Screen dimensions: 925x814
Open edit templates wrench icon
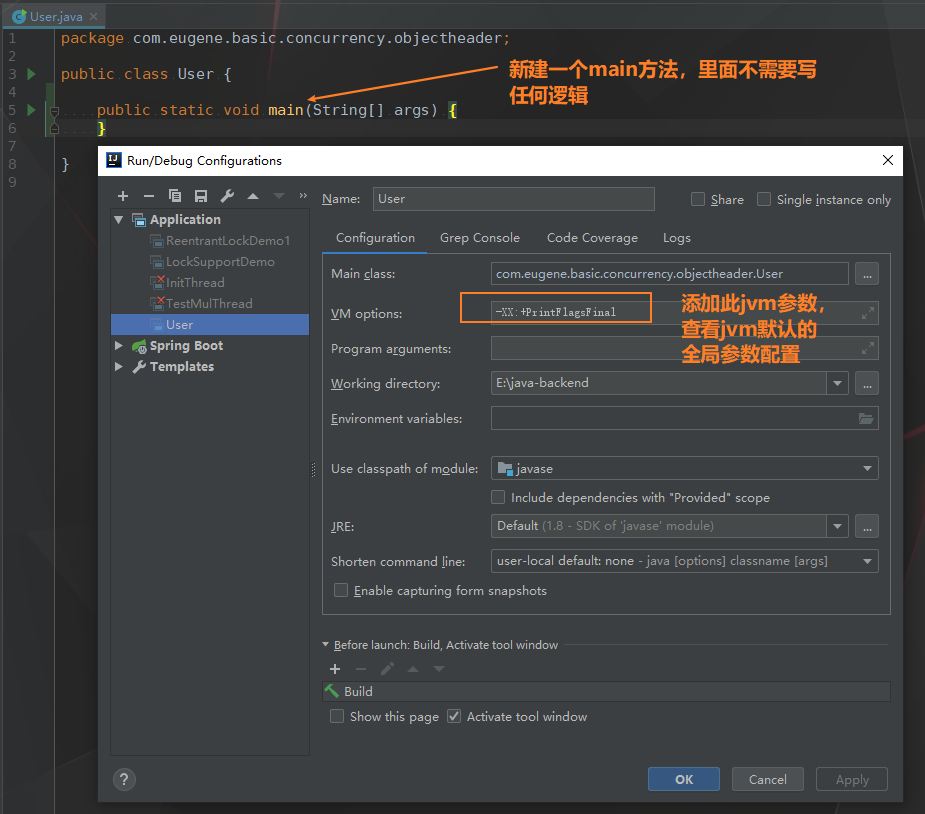point(227,196)
